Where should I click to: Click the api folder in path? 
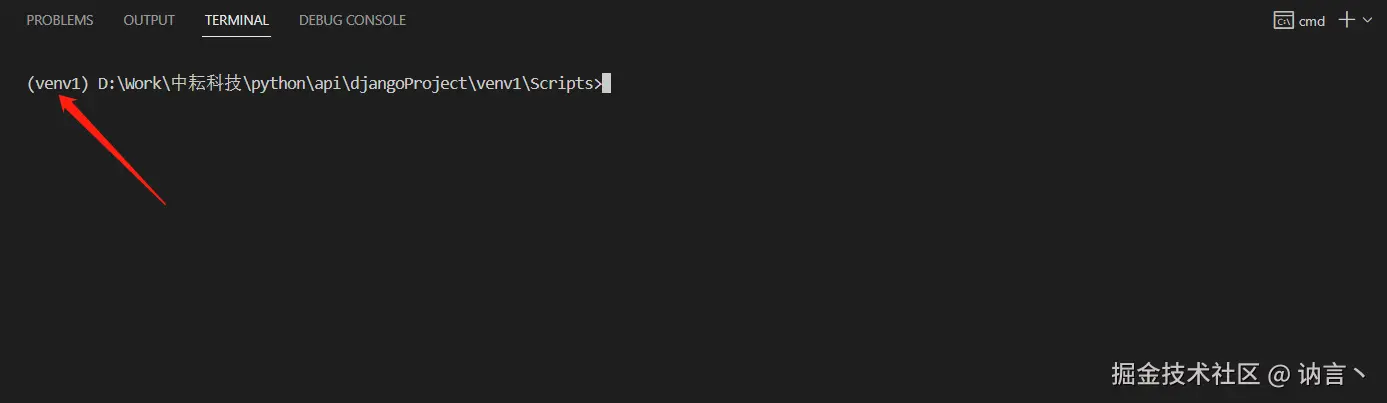pyautogui.click(x=327, y=84)
